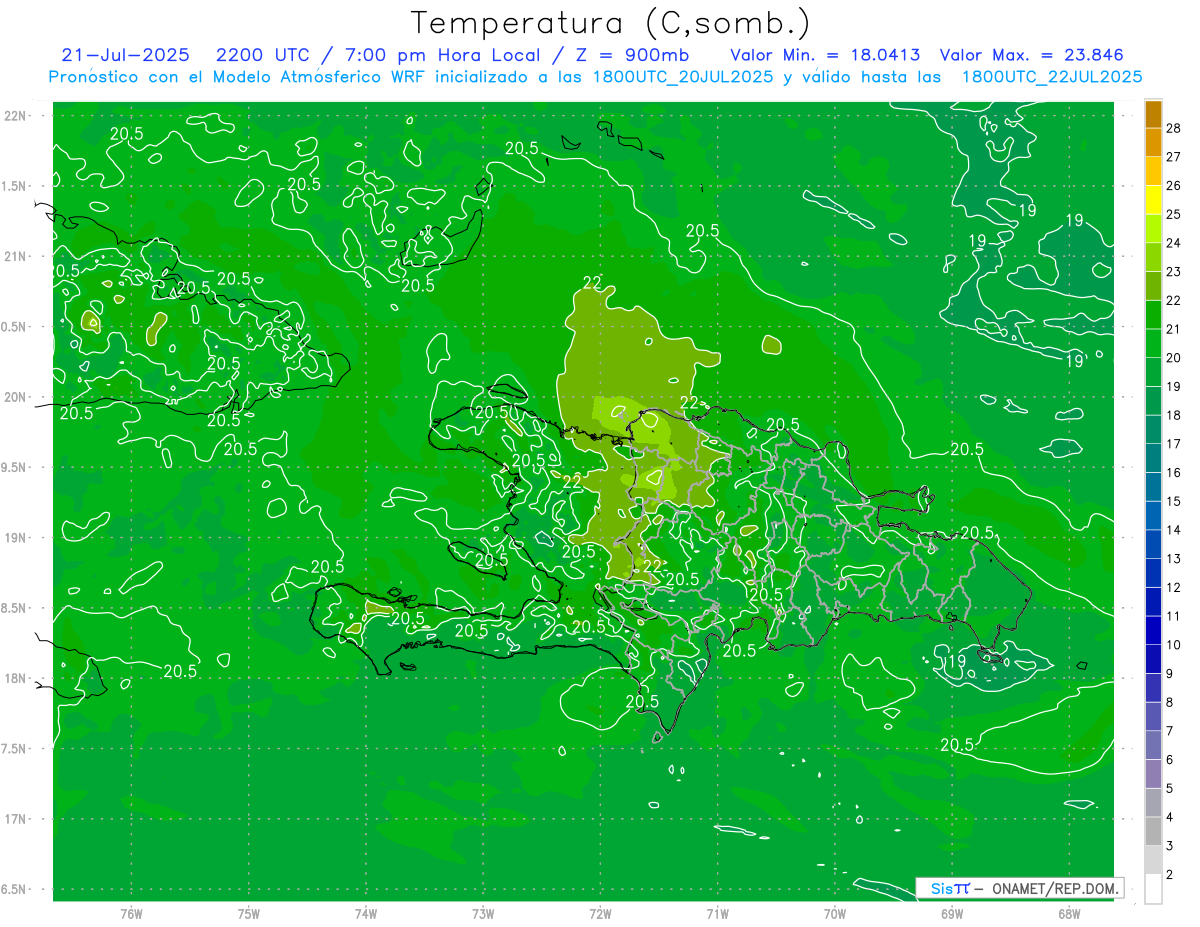Click the "2200 UTC" time text
This screenshot has height=927, width=1200.
point(263,55)
